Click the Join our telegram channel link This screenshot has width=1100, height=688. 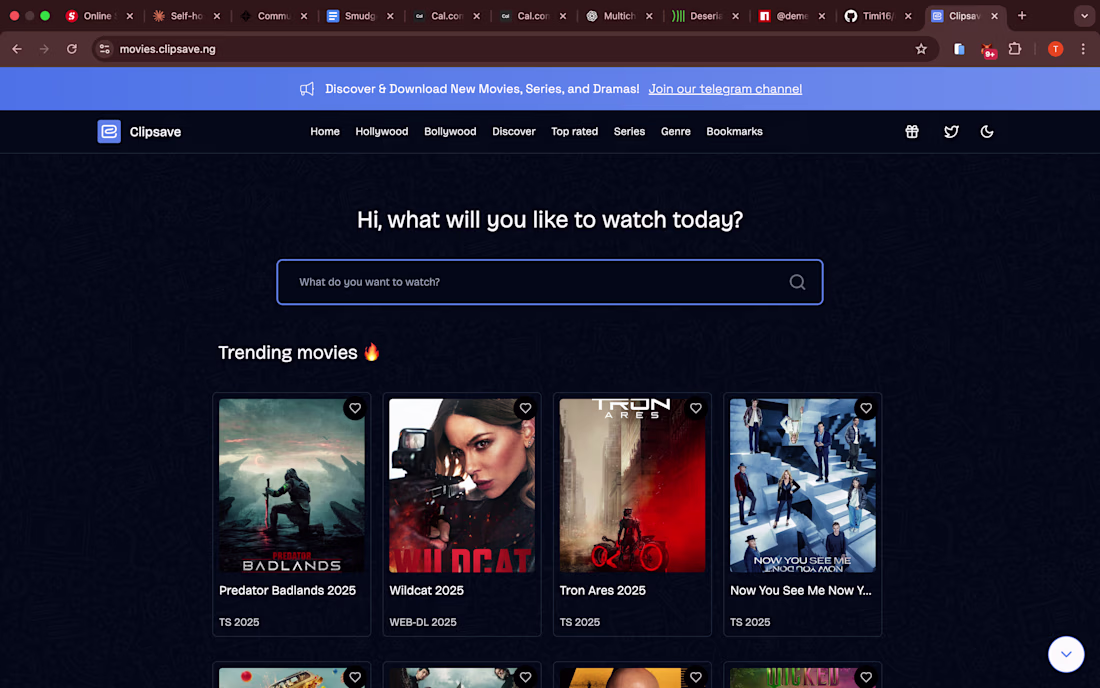pos(725,89)
